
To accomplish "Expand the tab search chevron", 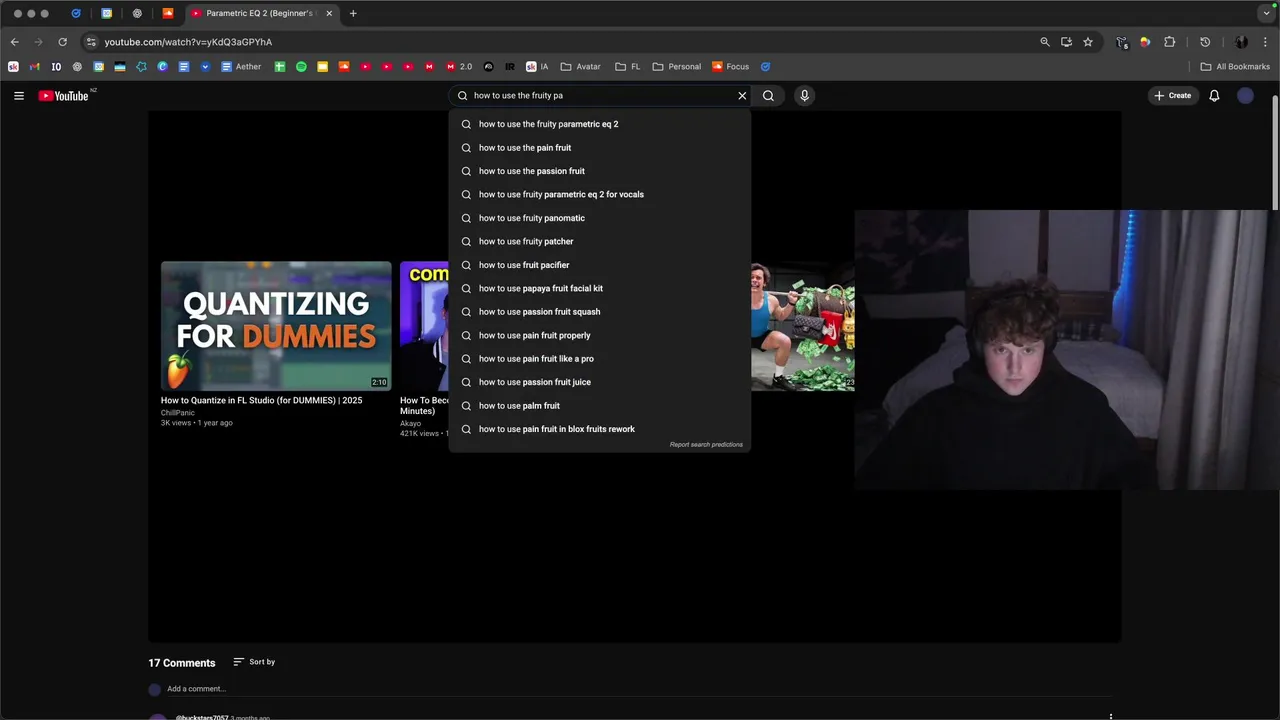I will [1267, 14].
